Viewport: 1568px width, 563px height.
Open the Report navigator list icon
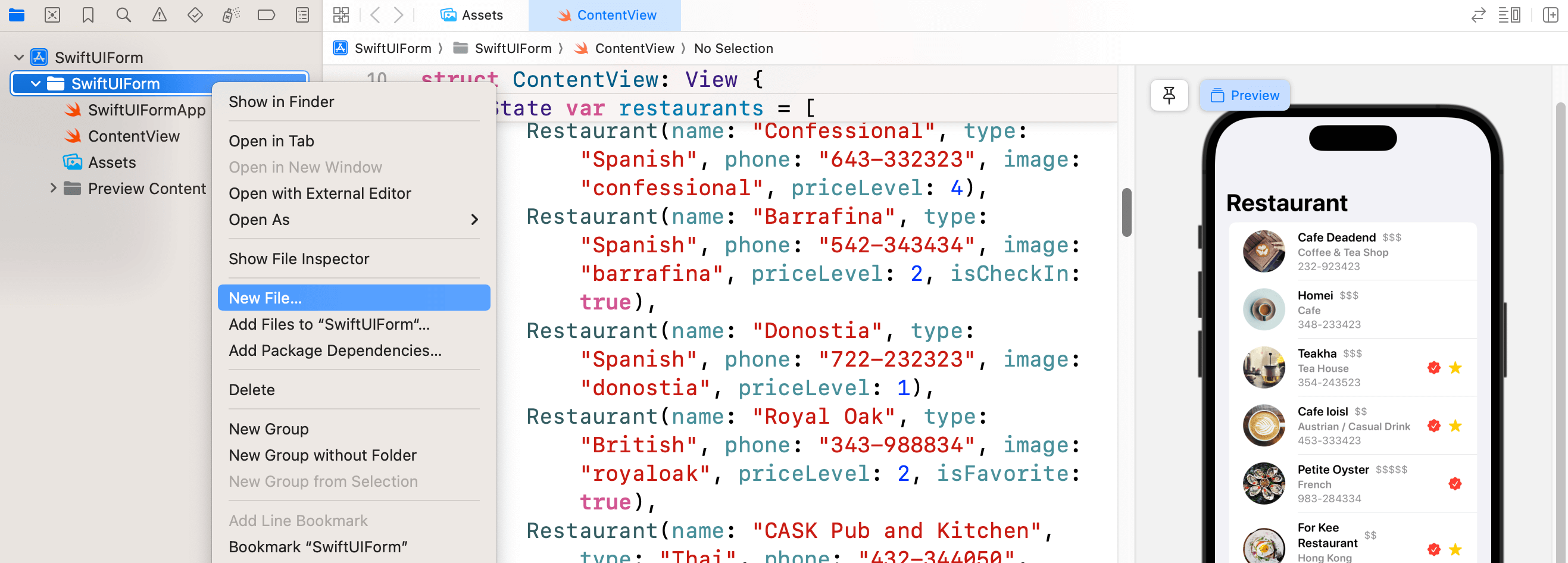click(x=302, y=15)
